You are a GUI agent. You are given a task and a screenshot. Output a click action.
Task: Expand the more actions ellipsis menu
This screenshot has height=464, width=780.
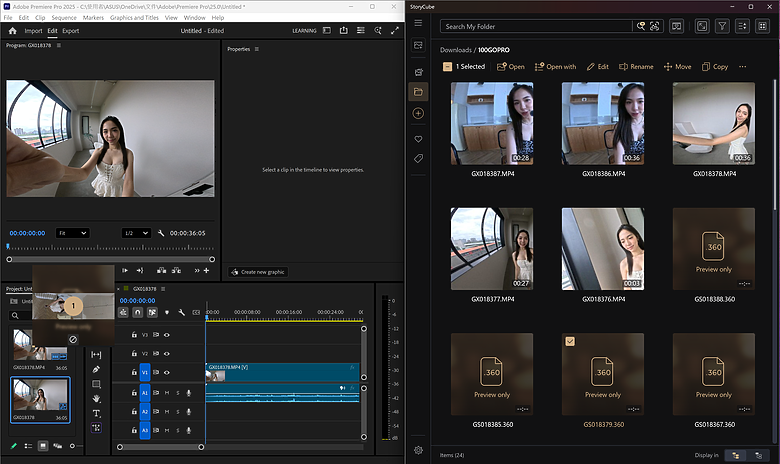[x=742, y=67]
